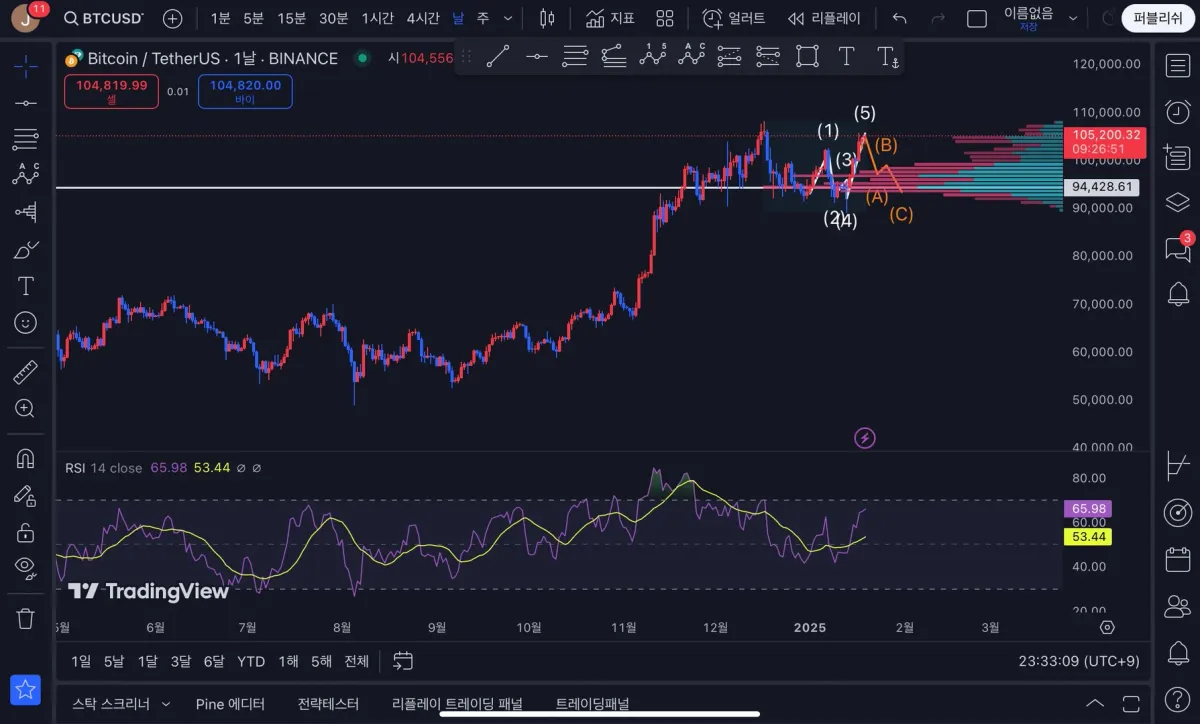1200x724 pixels.
Task: Open the layout setup grid menu
Action: (665, 18)
